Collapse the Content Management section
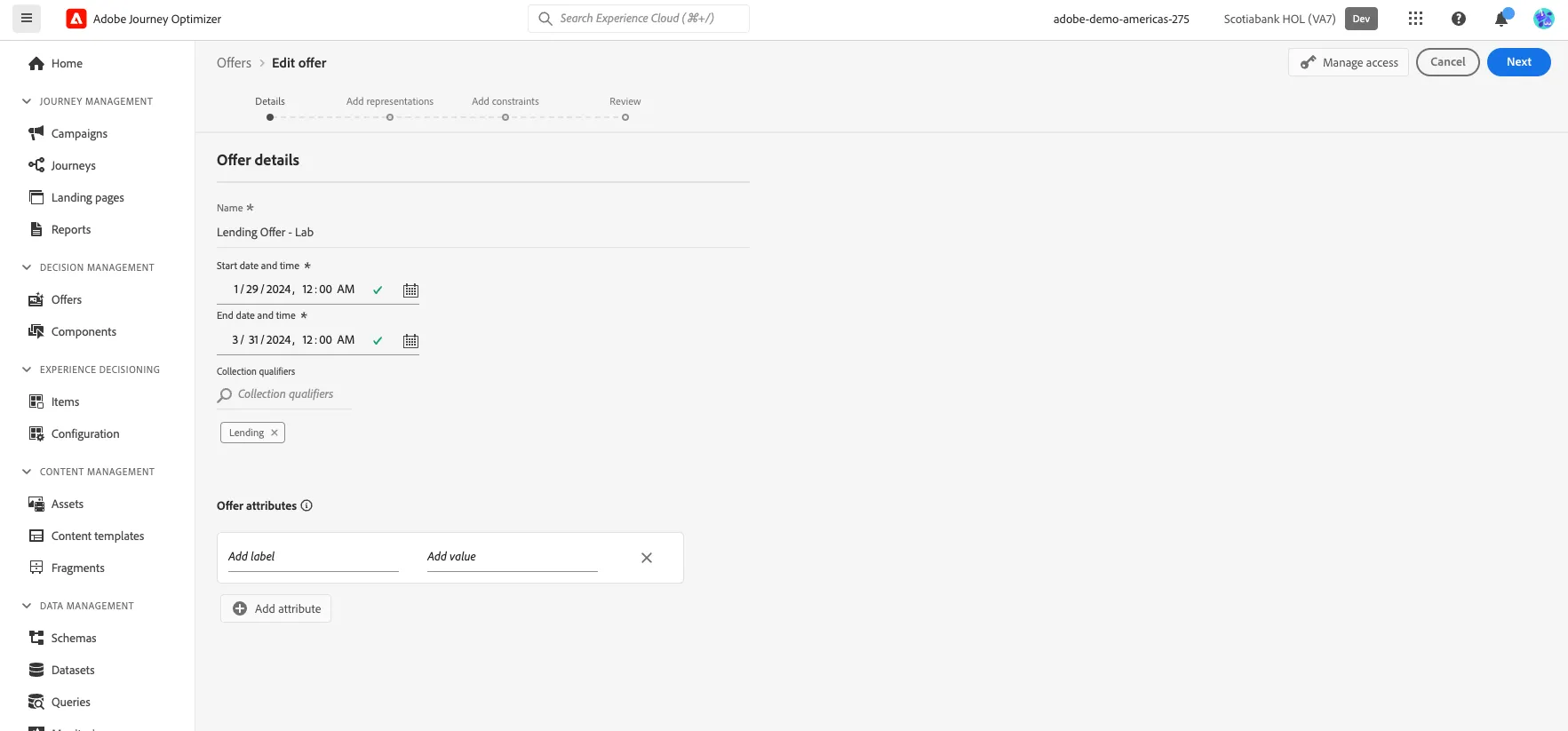Image resolution: width=1568 pixels, height=731 pixels. click(27, 472)
